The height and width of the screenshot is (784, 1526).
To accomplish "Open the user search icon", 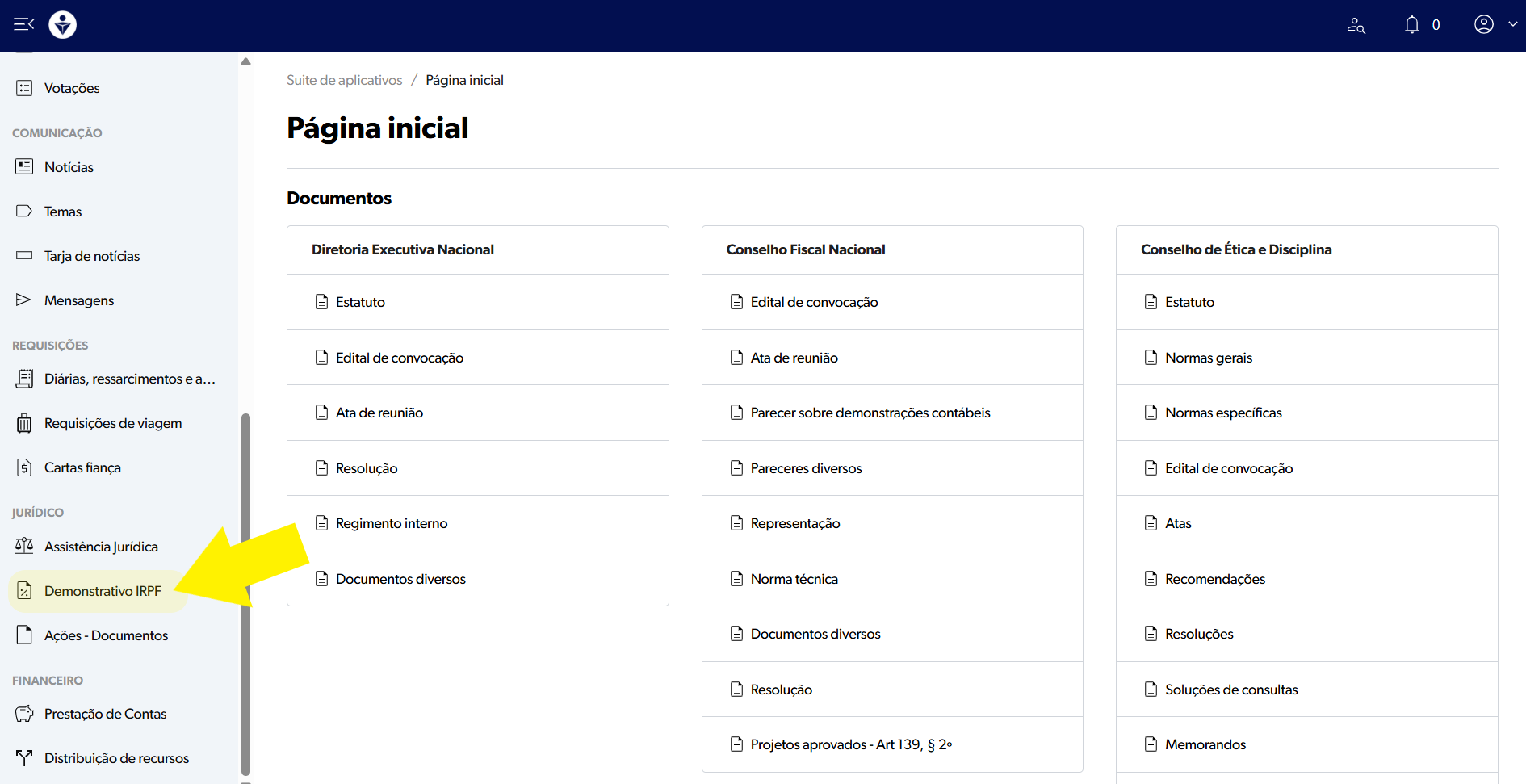I will click(x=1356, y=26).
